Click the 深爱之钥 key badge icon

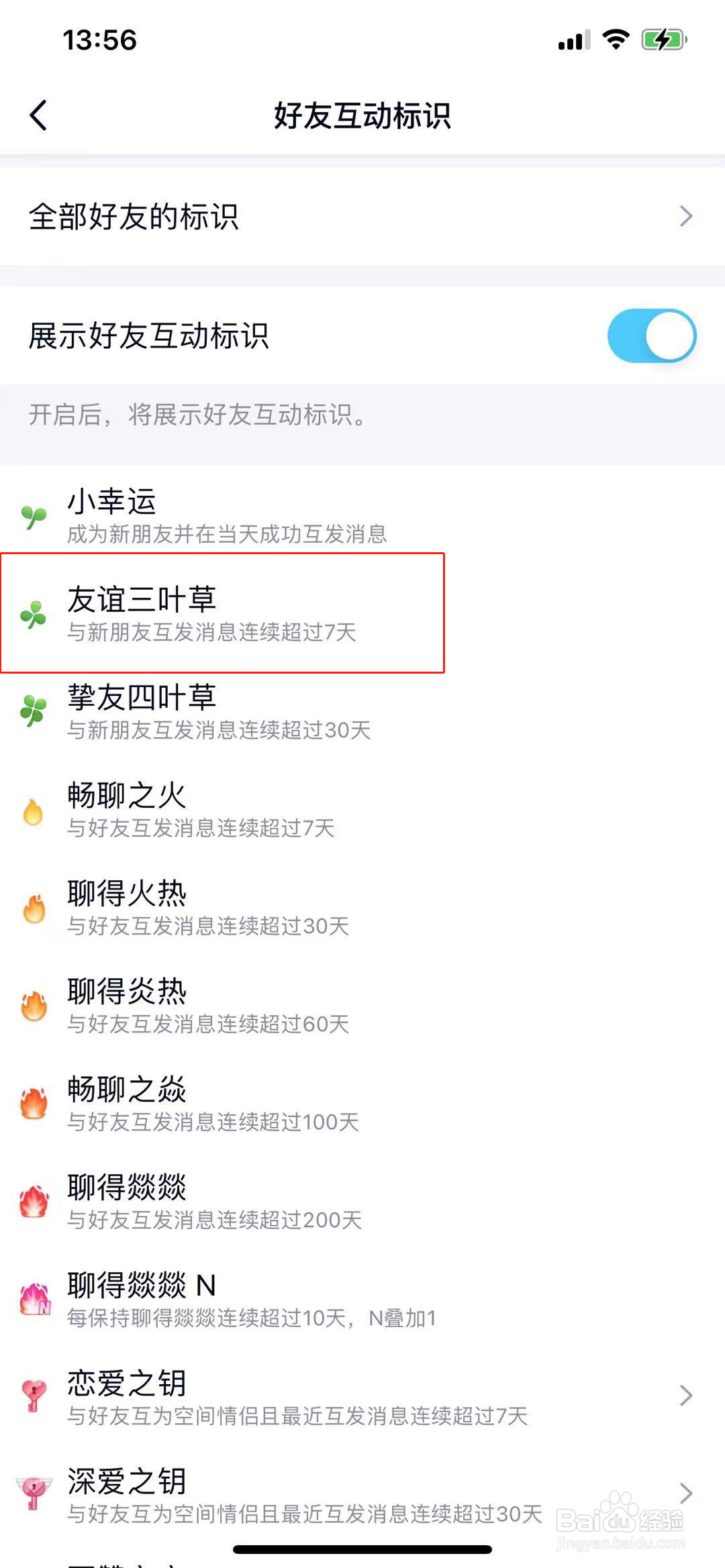coord(32,1494)
